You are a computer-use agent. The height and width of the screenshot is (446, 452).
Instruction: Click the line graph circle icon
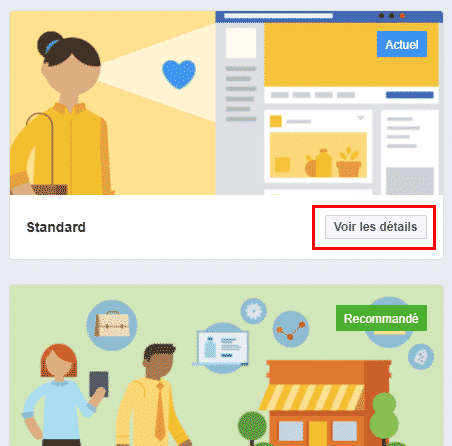coord(291,330)
